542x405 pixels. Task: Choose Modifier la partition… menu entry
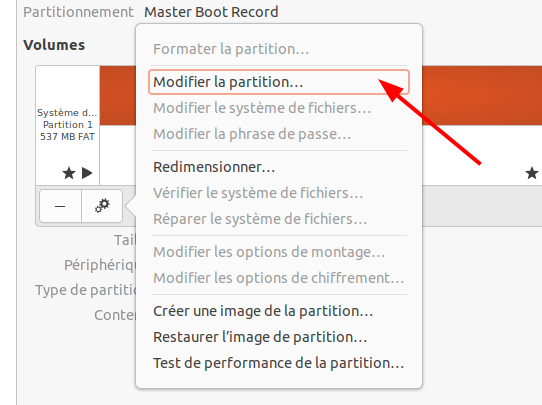279,82
